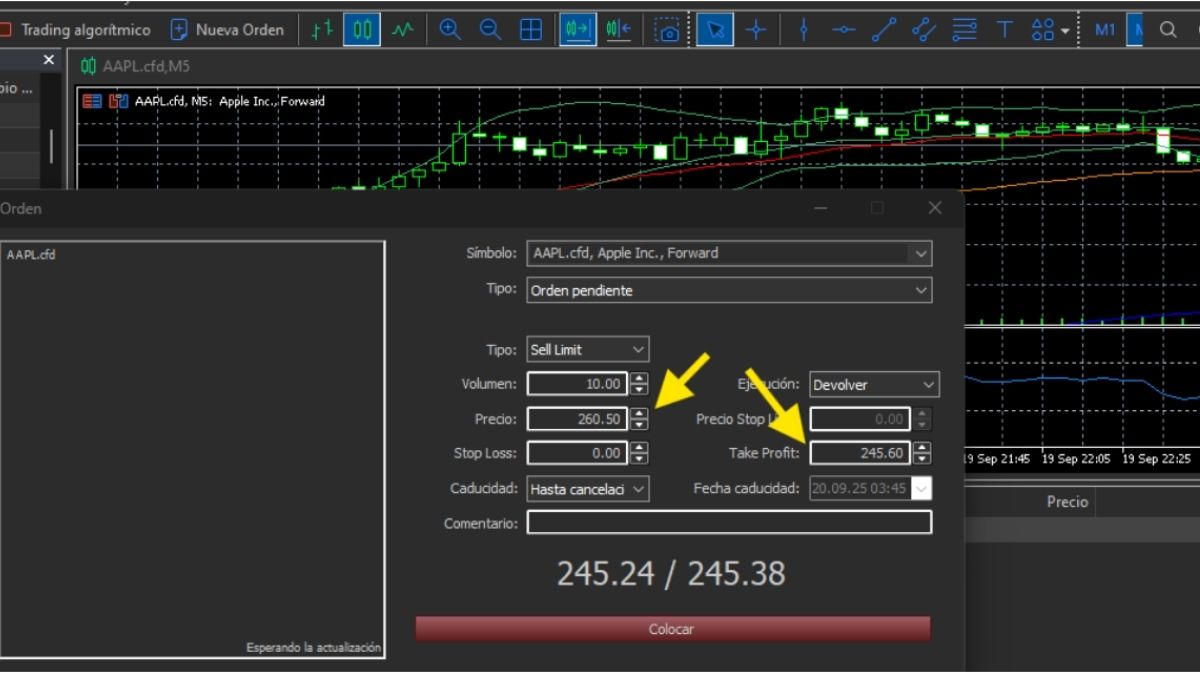This screenshot has width=1200, height=675.
Task: Click the Nueva Orden button
Action: pyautogui.click(x=227, y=30)
